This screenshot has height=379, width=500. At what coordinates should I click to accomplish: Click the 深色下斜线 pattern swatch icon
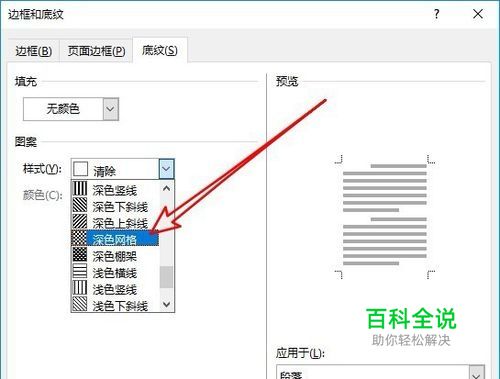coord(80,205)
